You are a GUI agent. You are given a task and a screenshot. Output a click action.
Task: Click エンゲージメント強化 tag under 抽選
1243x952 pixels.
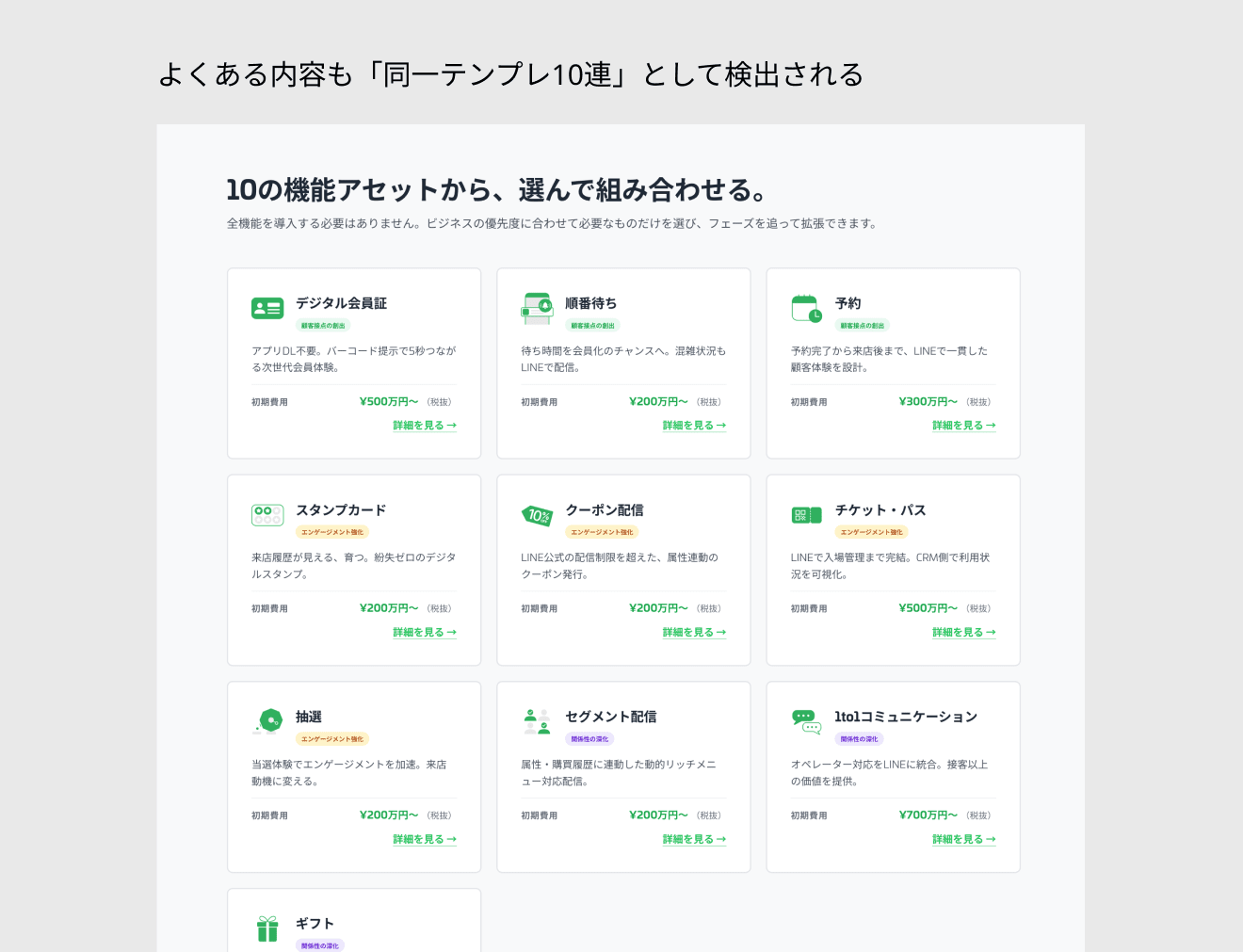click(332, 739)
